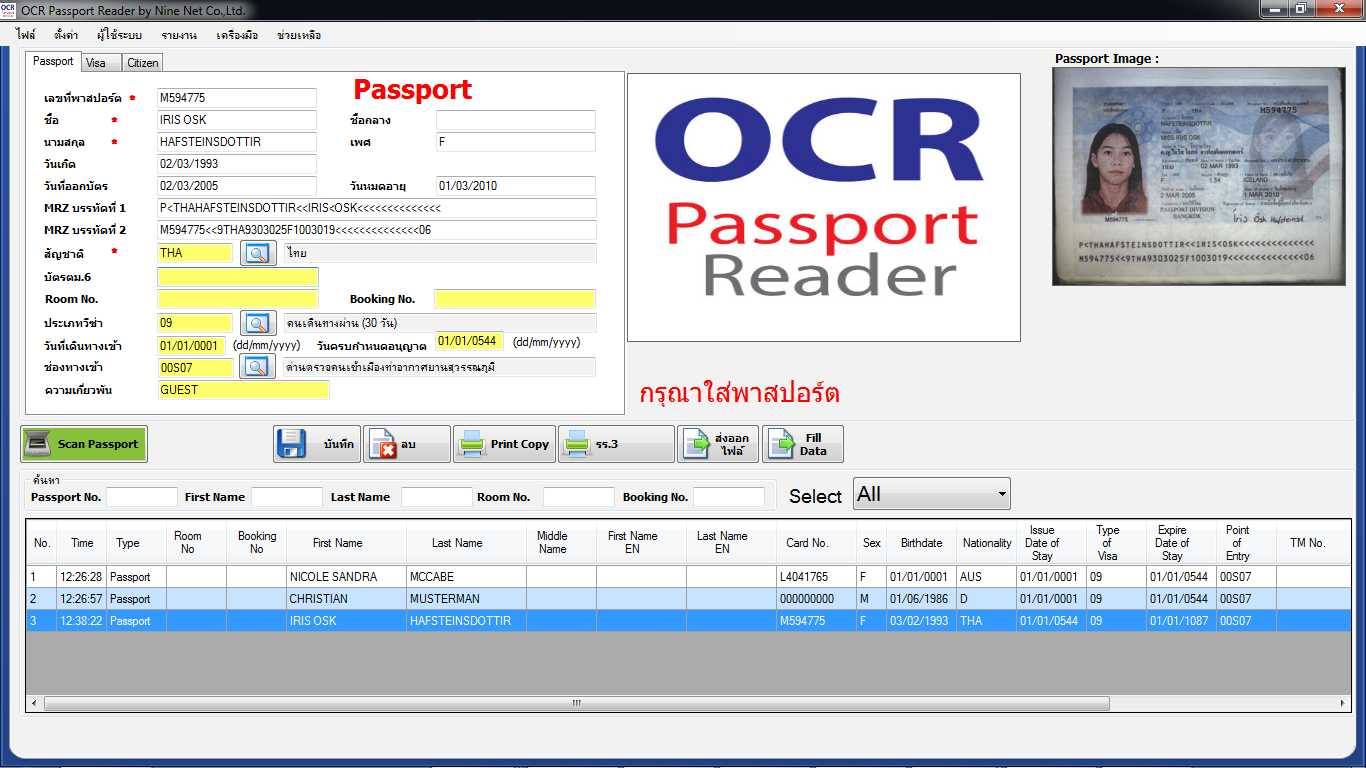The image size is (1366, 768).
Task: Click the MRZ line 1 field
Action: (x=376, y=208)
